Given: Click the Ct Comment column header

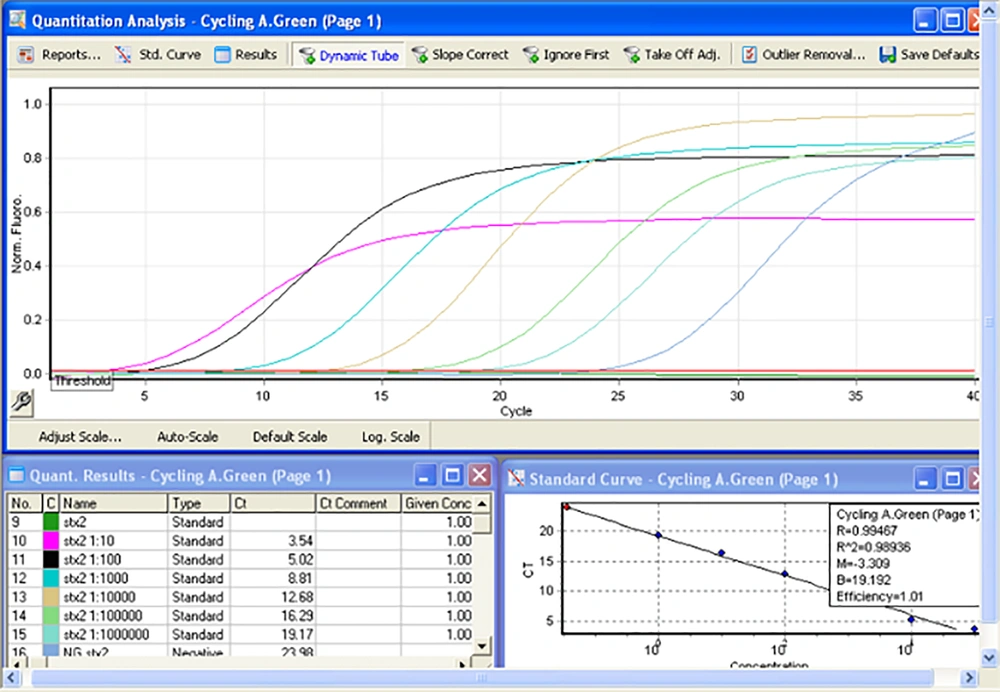Looking at the screenshot, I should point(358,503).
